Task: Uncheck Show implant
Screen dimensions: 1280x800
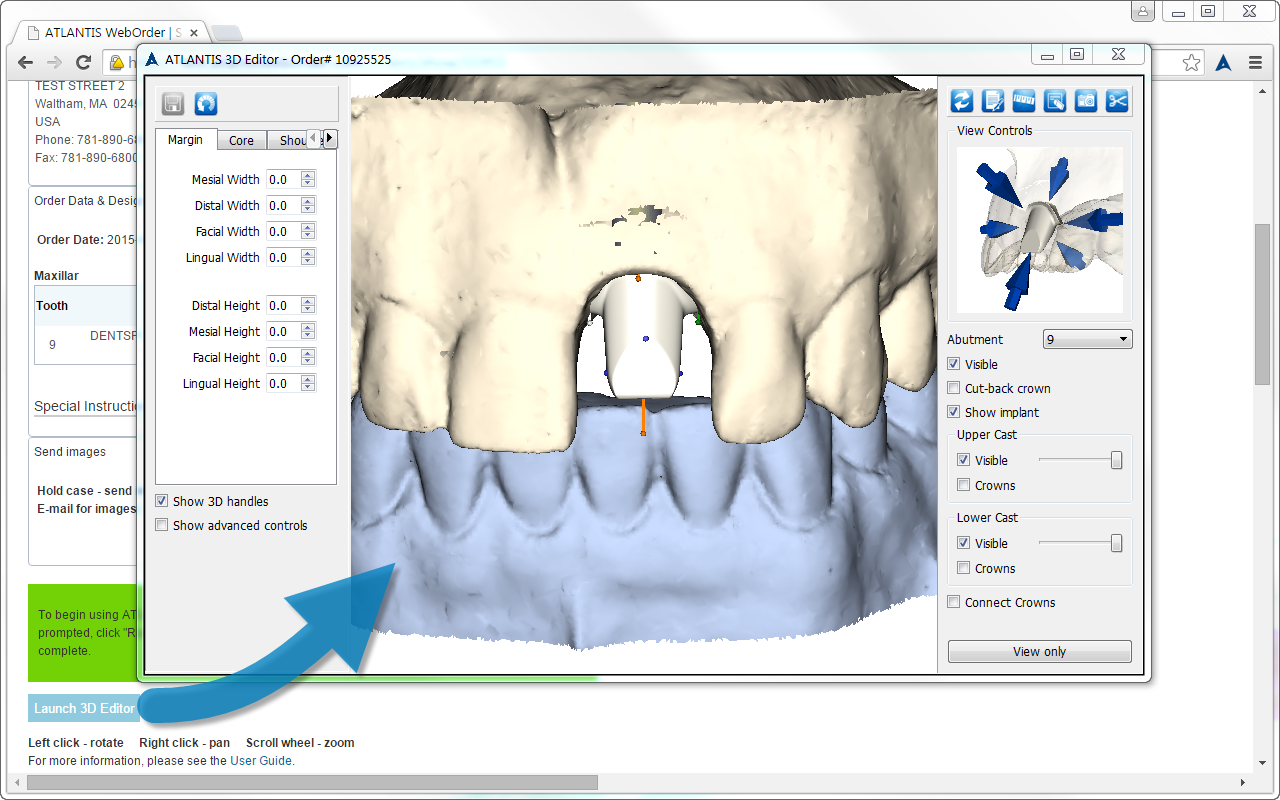Action: (953, 412)
